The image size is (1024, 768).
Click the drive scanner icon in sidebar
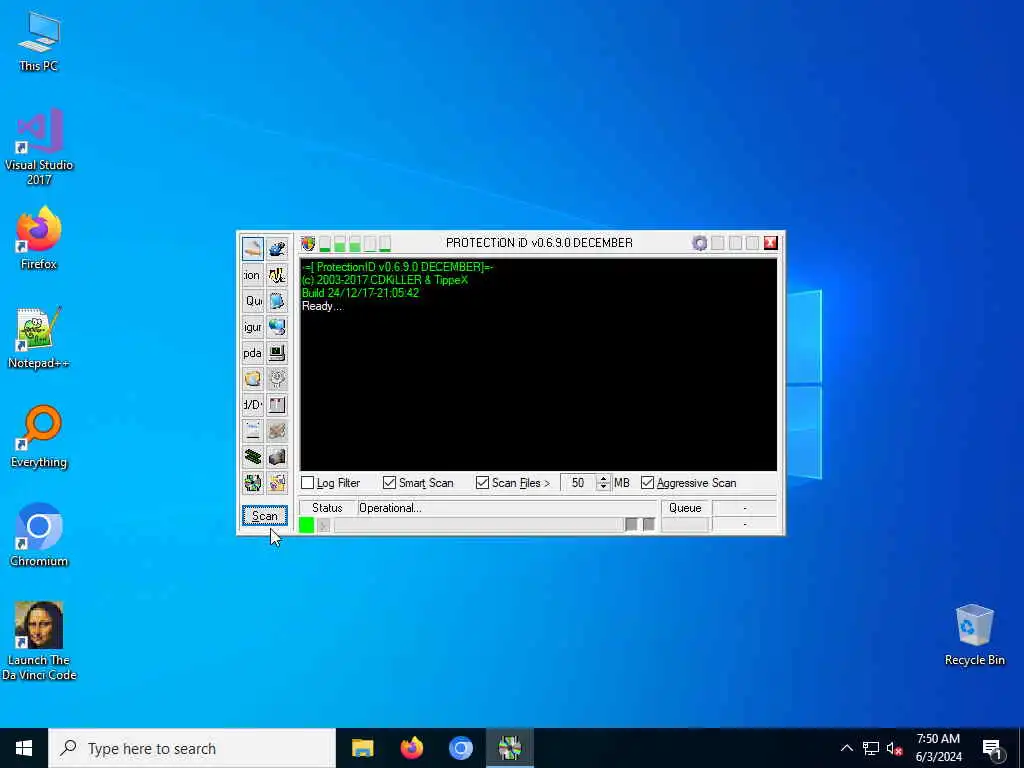[x=253, y=431]
